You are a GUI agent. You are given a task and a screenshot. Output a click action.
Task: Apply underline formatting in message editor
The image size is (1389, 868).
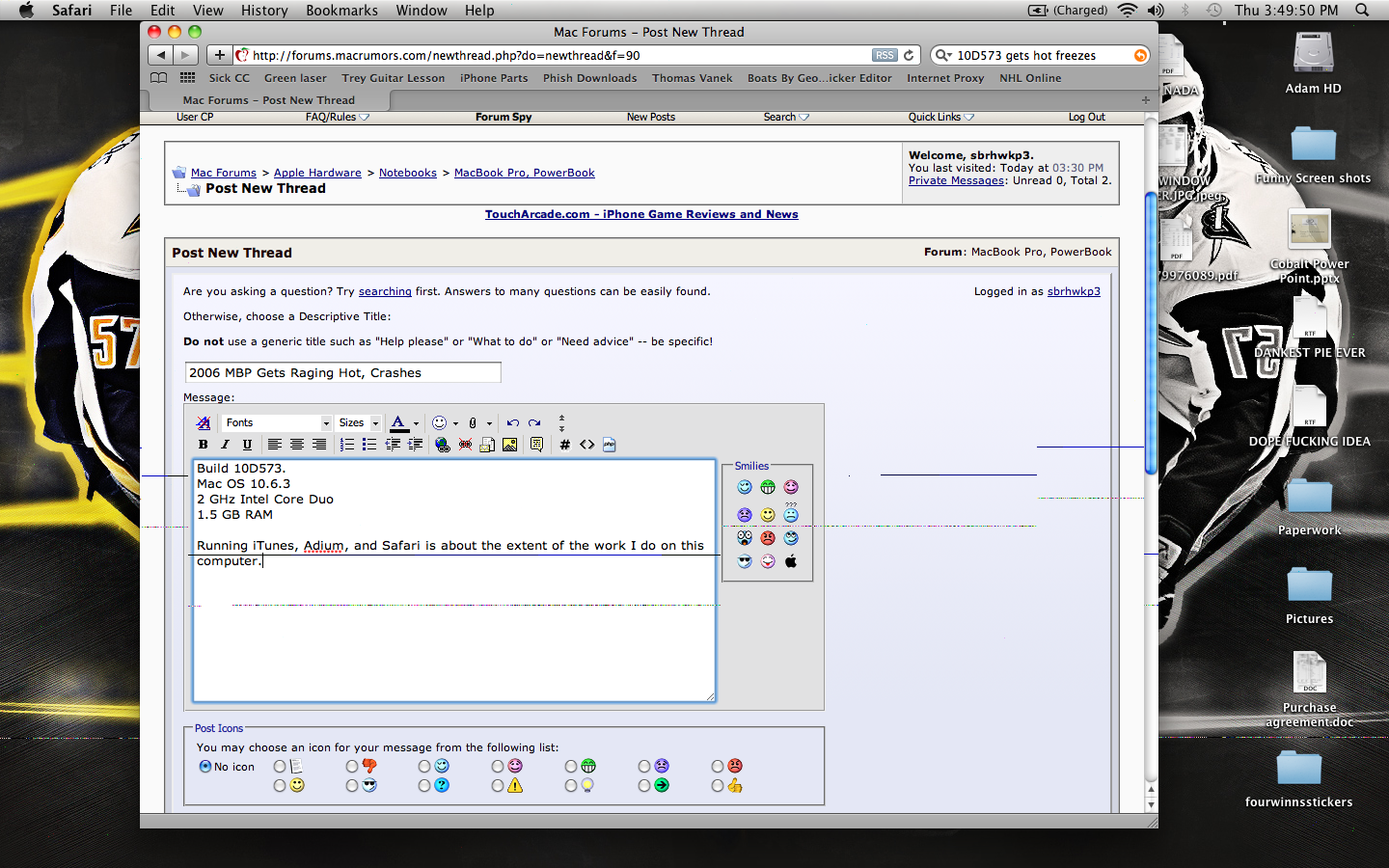247,445
